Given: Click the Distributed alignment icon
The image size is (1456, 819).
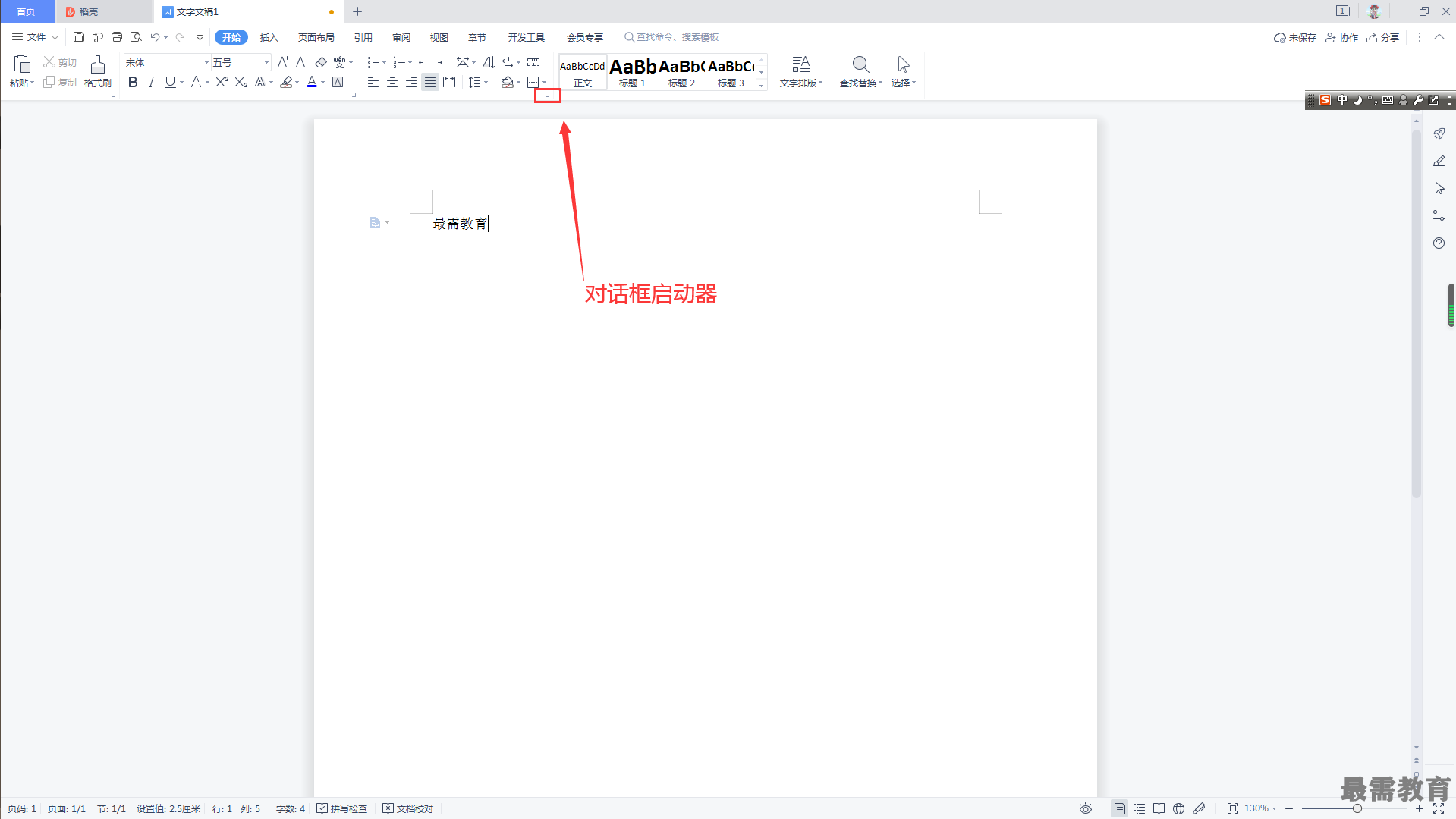Looking at the screenshot, I should [x=449, y=82].
